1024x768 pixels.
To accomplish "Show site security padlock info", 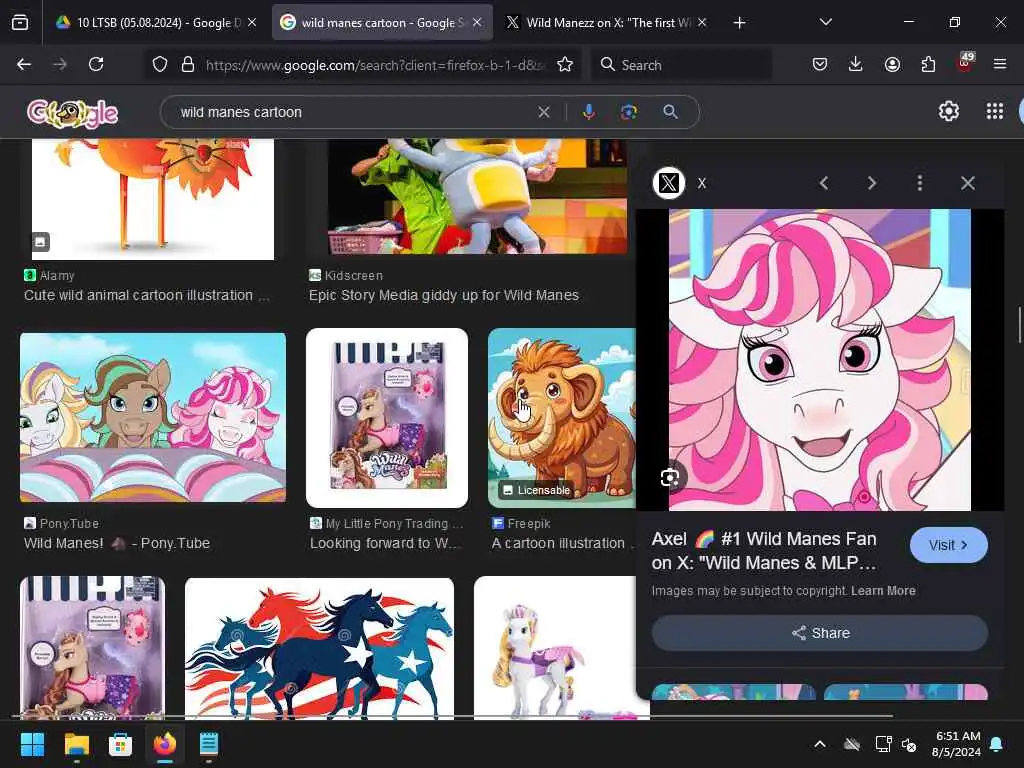I will click(x=188, y=64).
